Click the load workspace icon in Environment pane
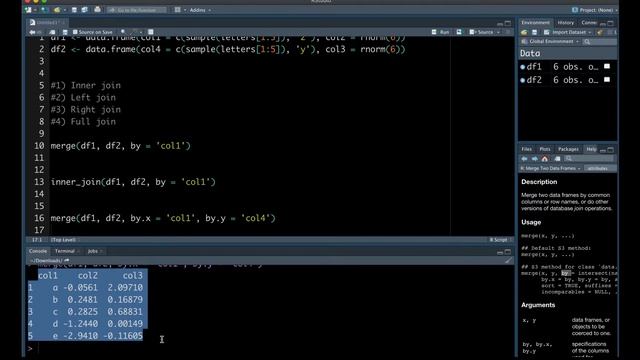 (x=524, y=32)
